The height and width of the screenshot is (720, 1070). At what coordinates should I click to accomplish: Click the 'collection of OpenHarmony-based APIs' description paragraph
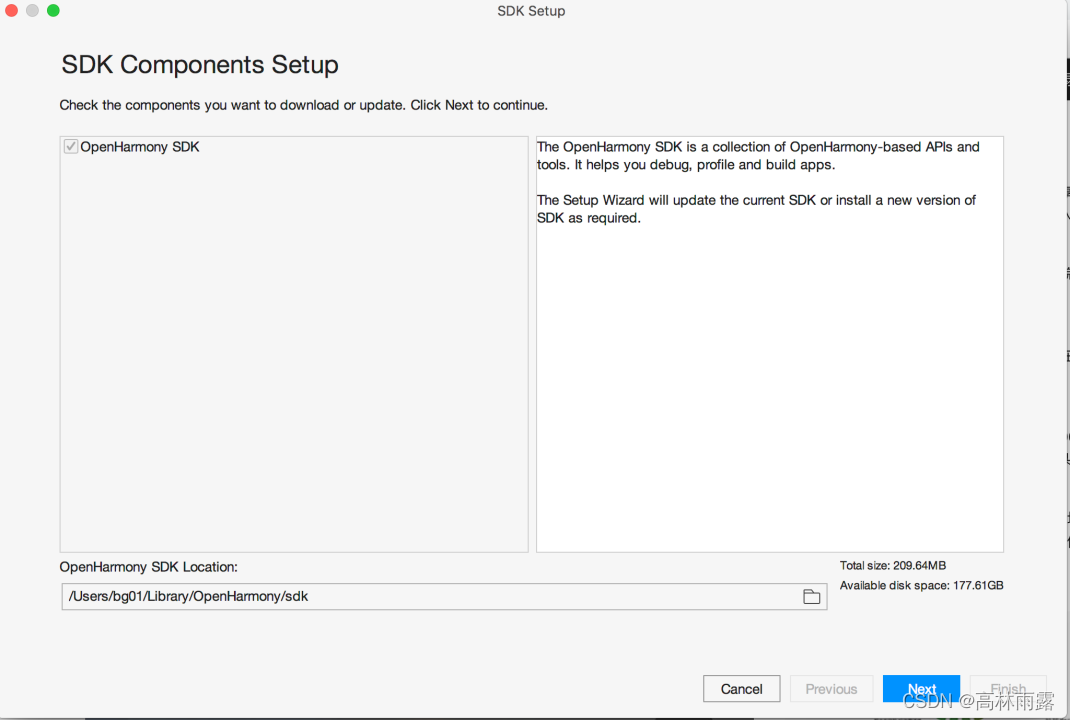758,156
